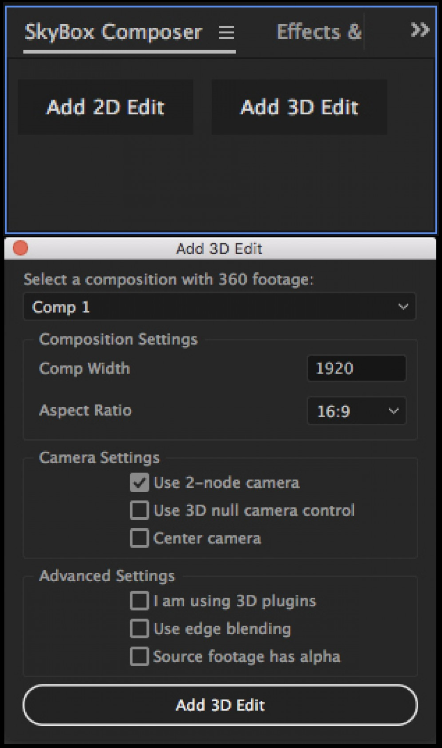Switch to the Effects & Presets tab

319,32
